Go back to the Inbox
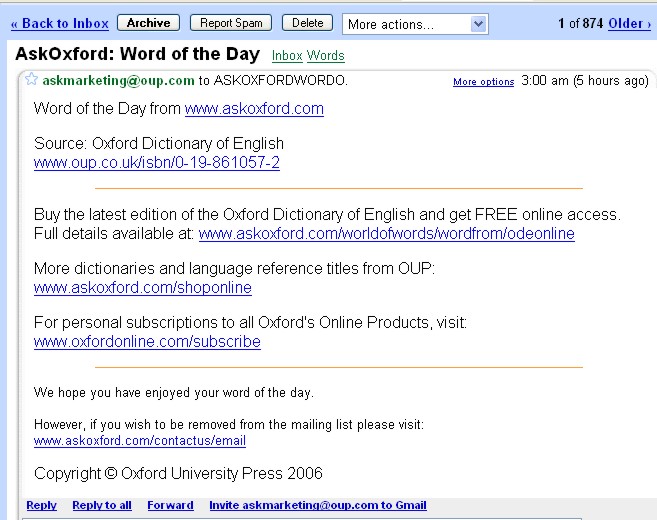657x520 pixels. pyautogui.click(x=59, y=23)
